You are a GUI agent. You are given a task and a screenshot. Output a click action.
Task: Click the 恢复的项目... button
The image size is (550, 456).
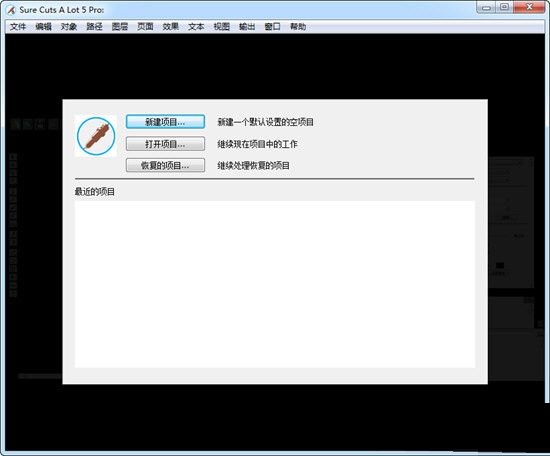click(x=165, y=166)
